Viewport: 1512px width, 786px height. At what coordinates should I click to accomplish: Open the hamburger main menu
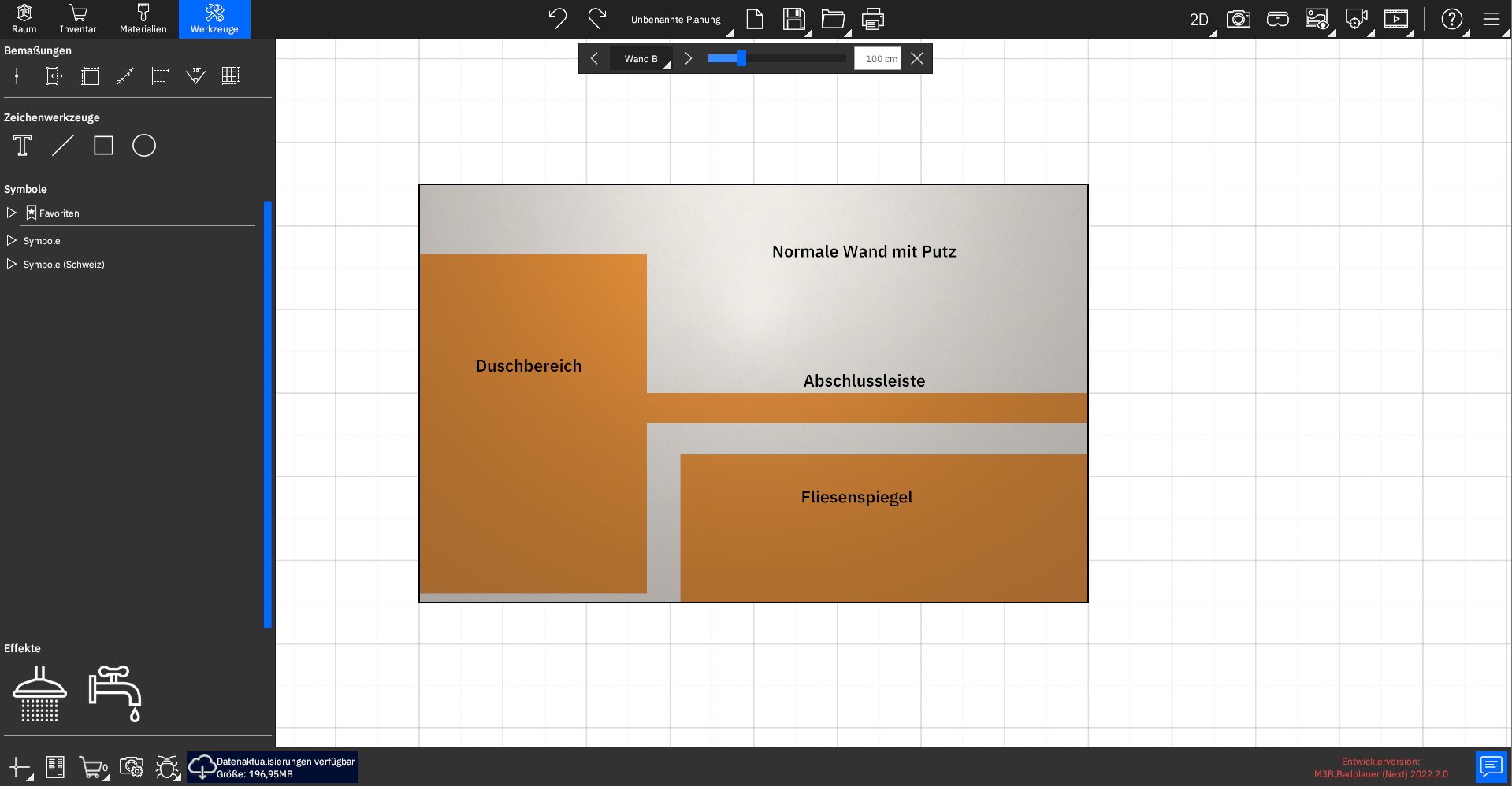[x=1492, y=19]
